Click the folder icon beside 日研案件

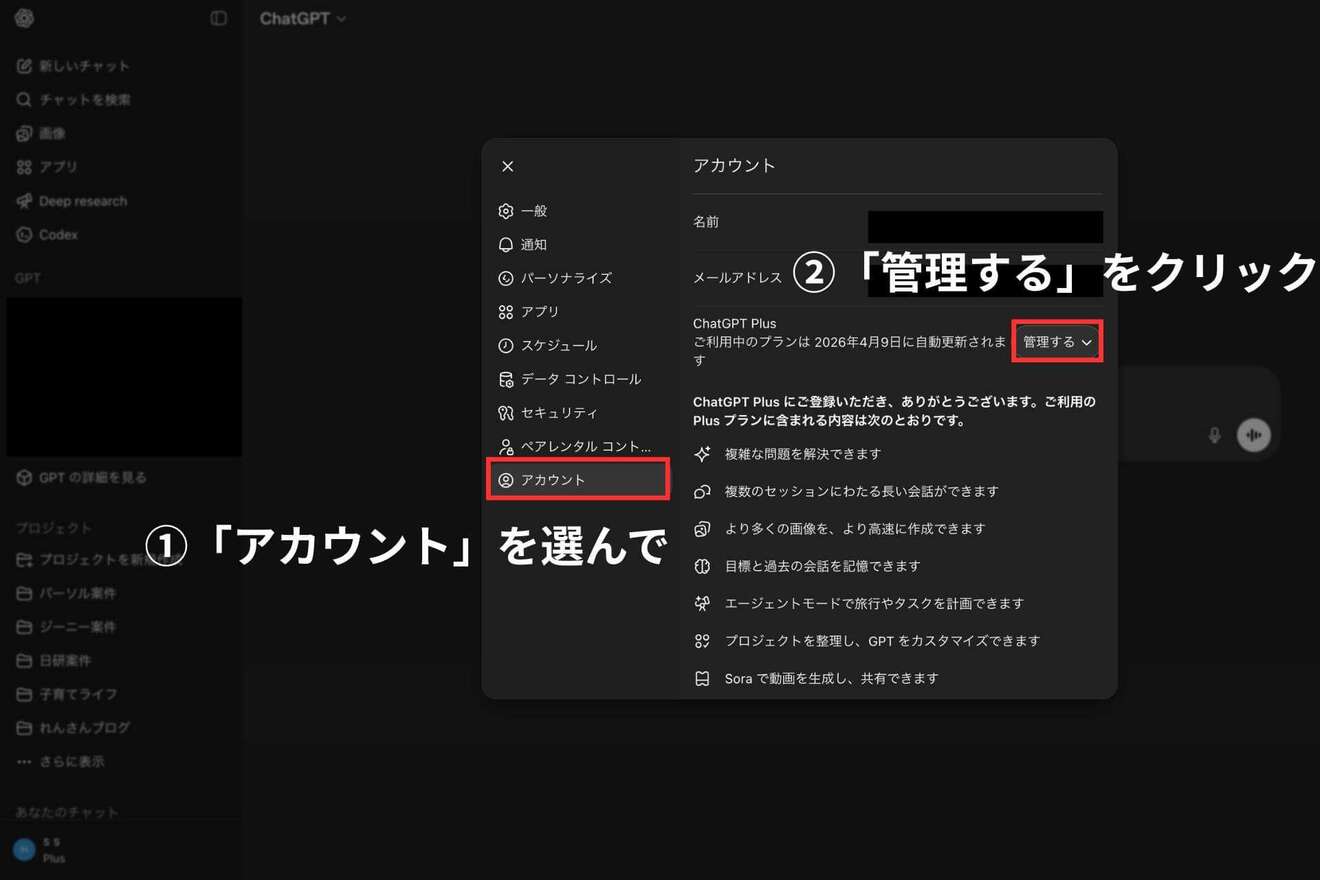pos(24,661)
